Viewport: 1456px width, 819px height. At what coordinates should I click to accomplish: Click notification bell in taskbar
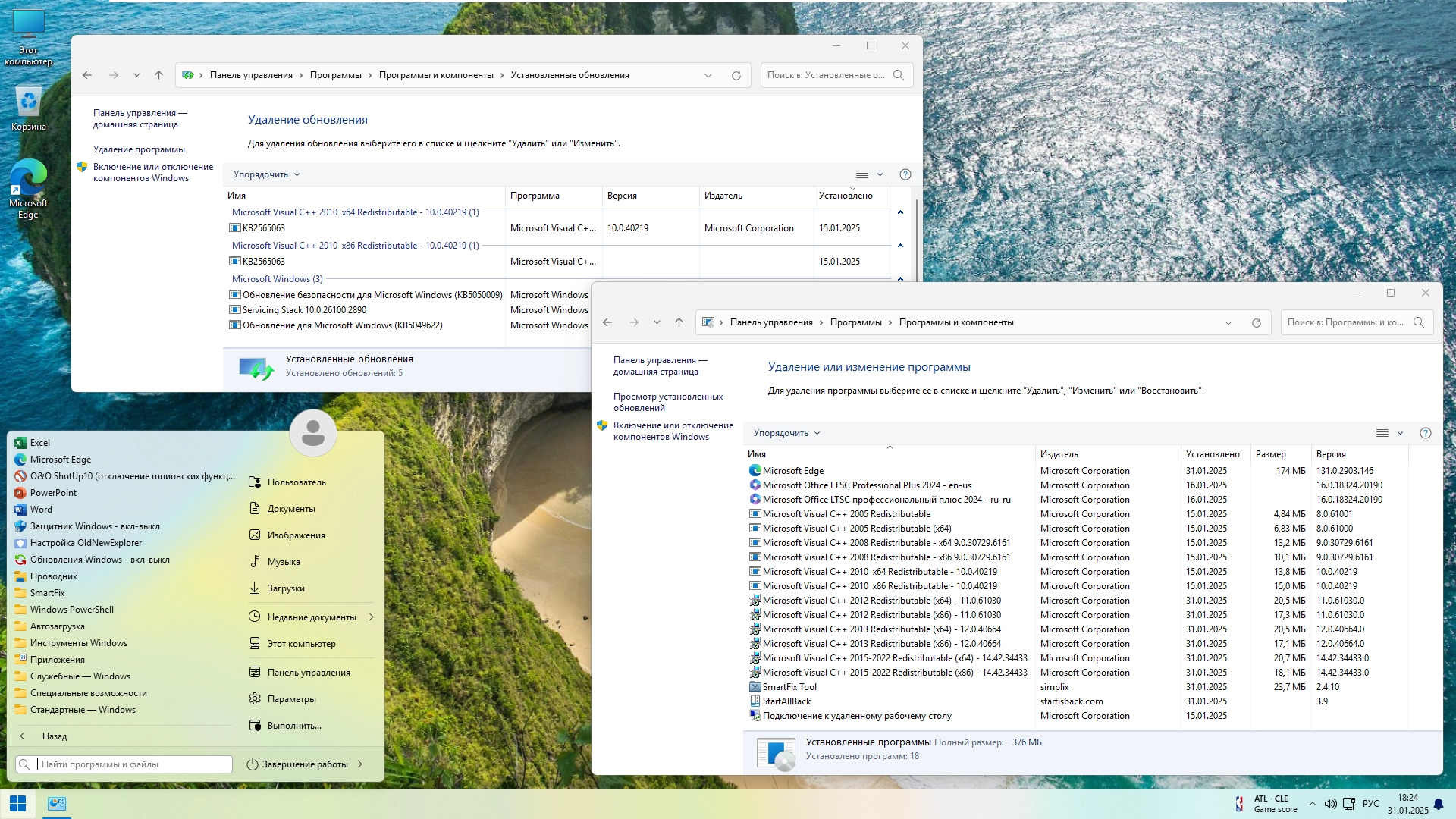pos(1439,804)
